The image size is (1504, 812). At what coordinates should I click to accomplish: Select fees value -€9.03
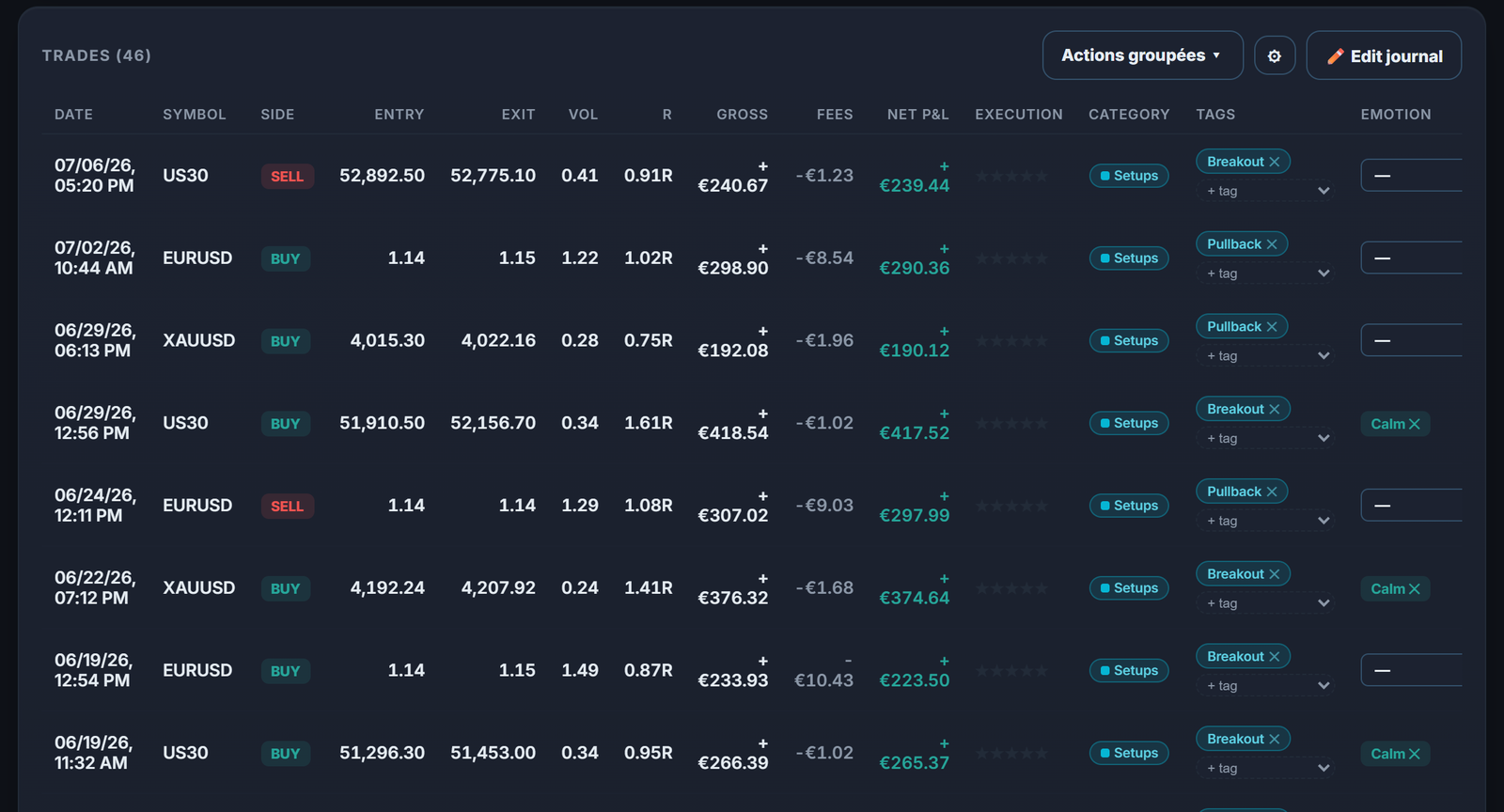(824, 506)
